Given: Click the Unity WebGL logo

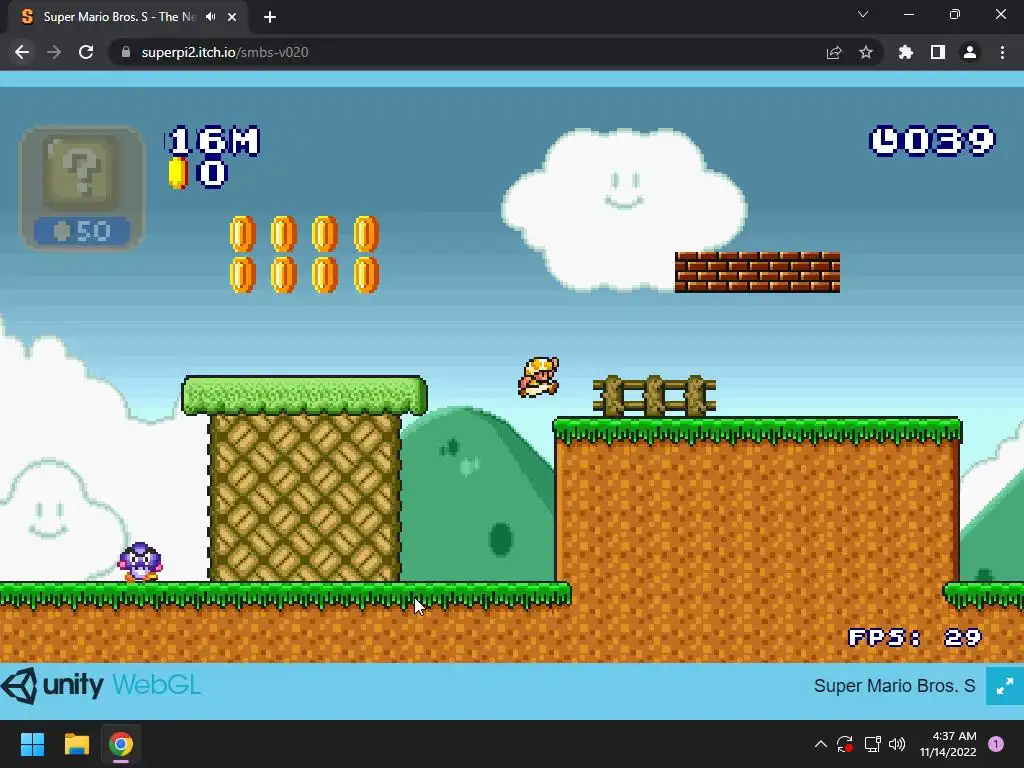Looking at the screenshot, I should click(101, 686).
